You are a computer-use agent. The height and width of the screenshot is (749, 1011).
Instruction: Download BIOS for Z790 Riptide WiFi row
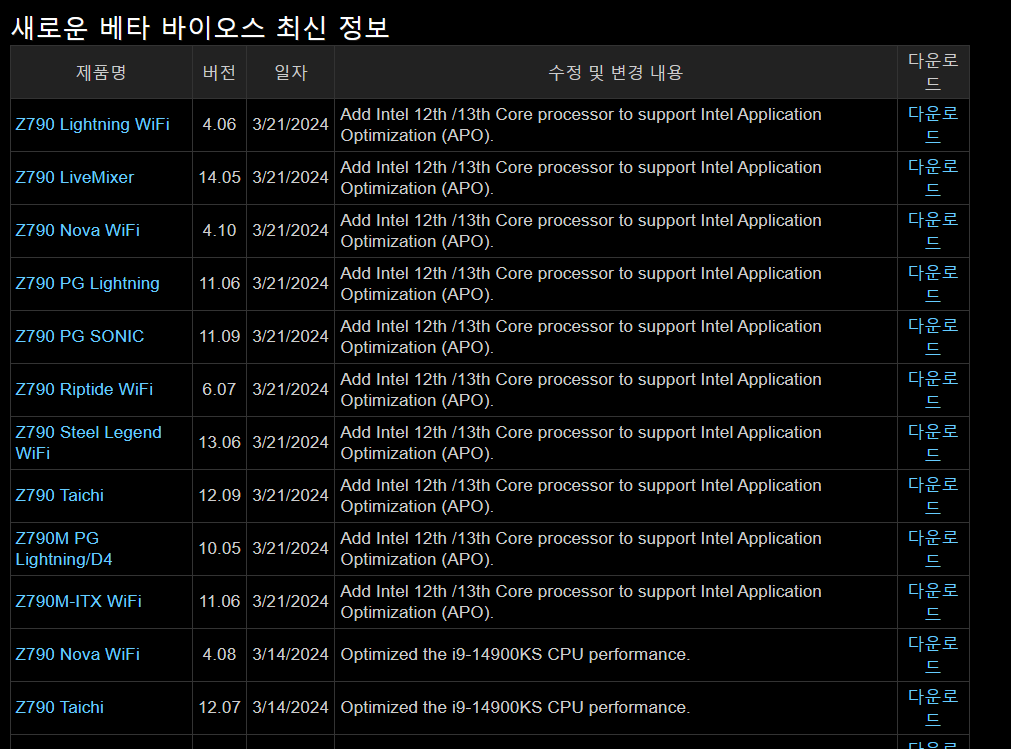[x=933, y=389]
